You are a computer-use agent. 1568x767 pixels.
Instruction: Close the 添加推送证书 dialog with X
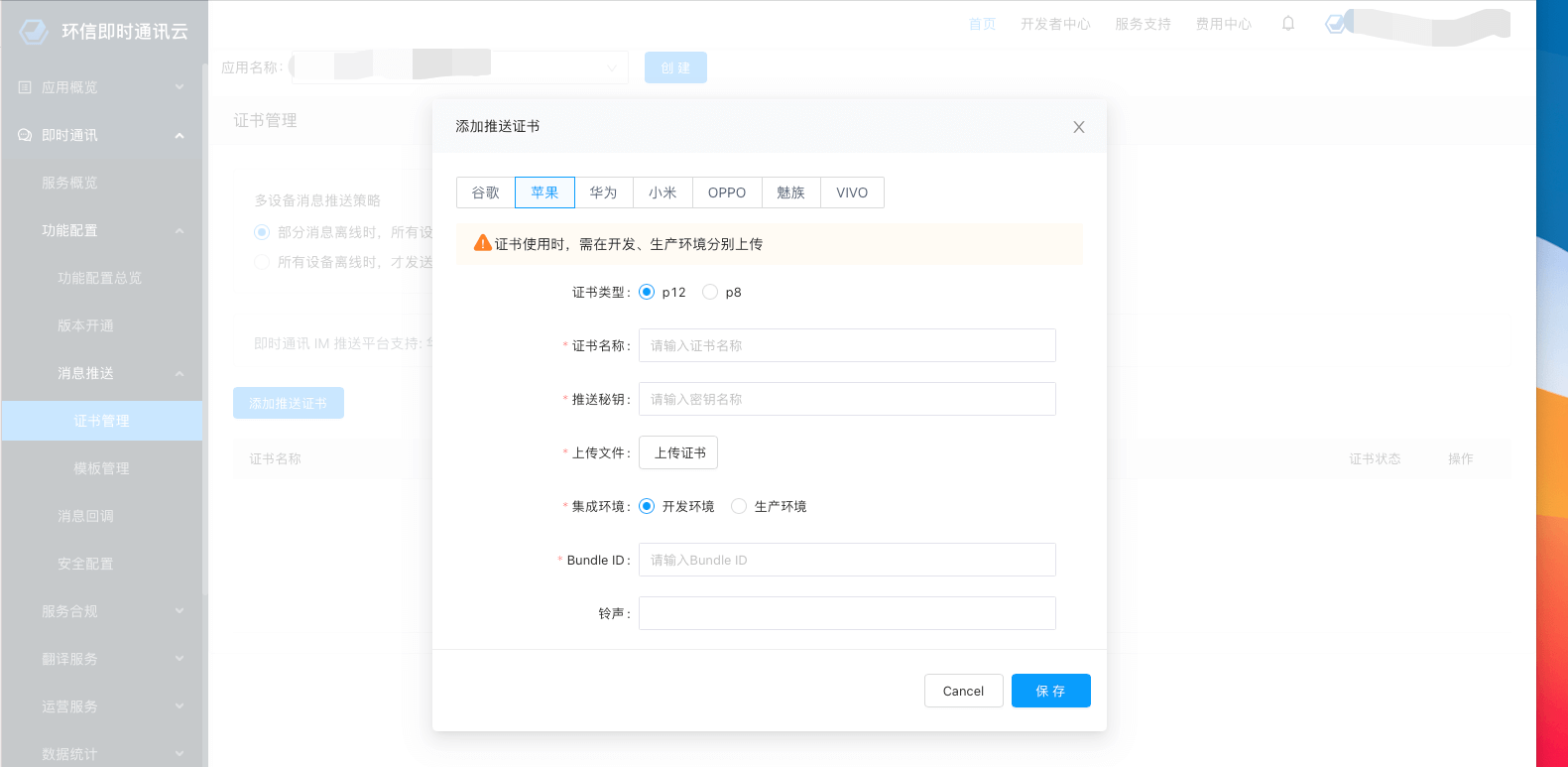pyautogui.click(x=1079, y=127)
